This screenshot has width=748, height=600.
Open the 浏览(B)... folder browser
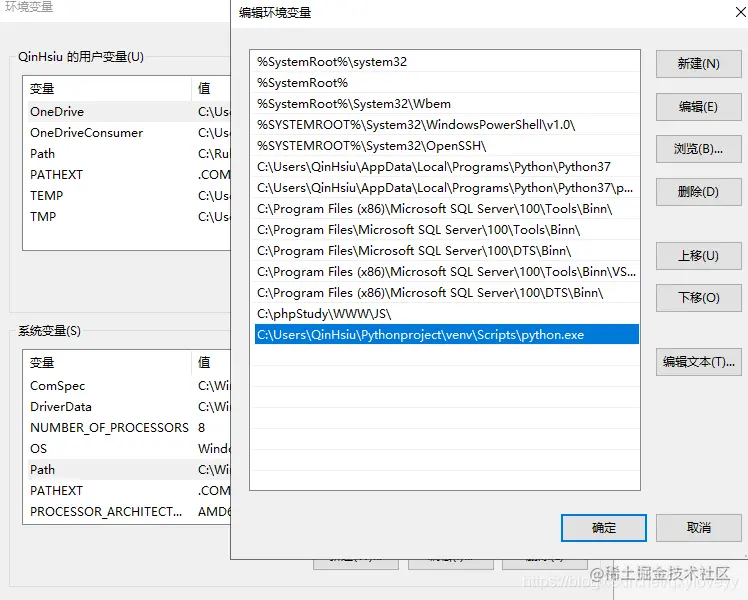tap(698, 149)
